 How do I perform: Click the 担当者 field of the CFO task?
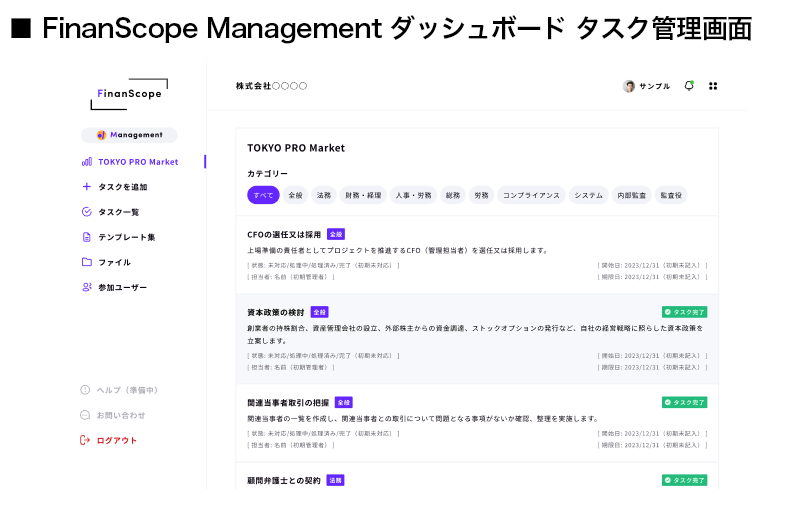(x=291, y=277)
